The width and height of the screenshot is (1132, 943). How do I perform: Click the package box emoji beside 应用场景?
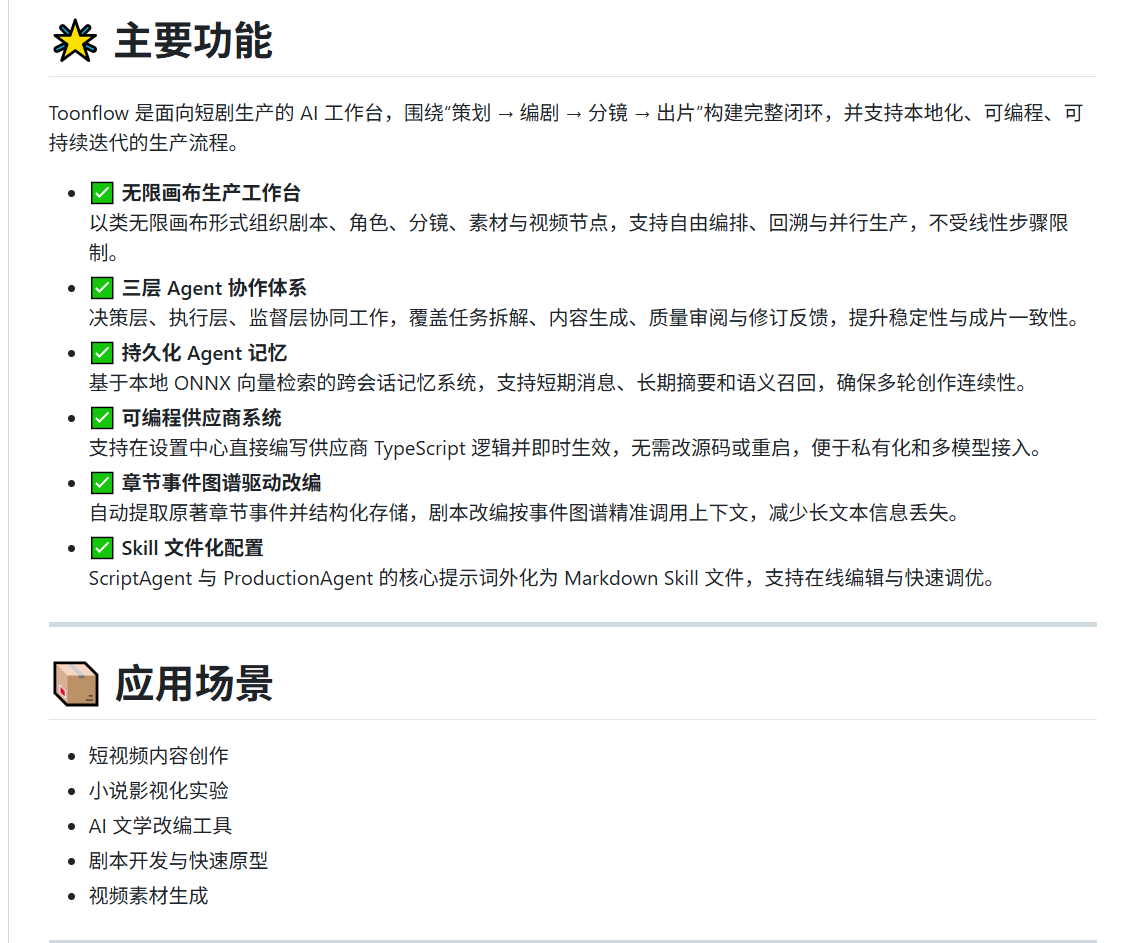[x=75, y=684]
